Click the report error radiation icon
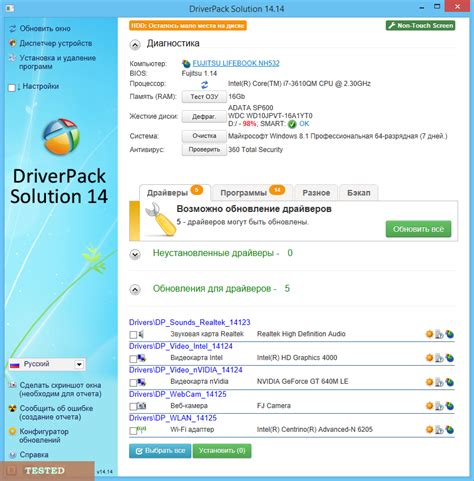 tap(12, 408)
